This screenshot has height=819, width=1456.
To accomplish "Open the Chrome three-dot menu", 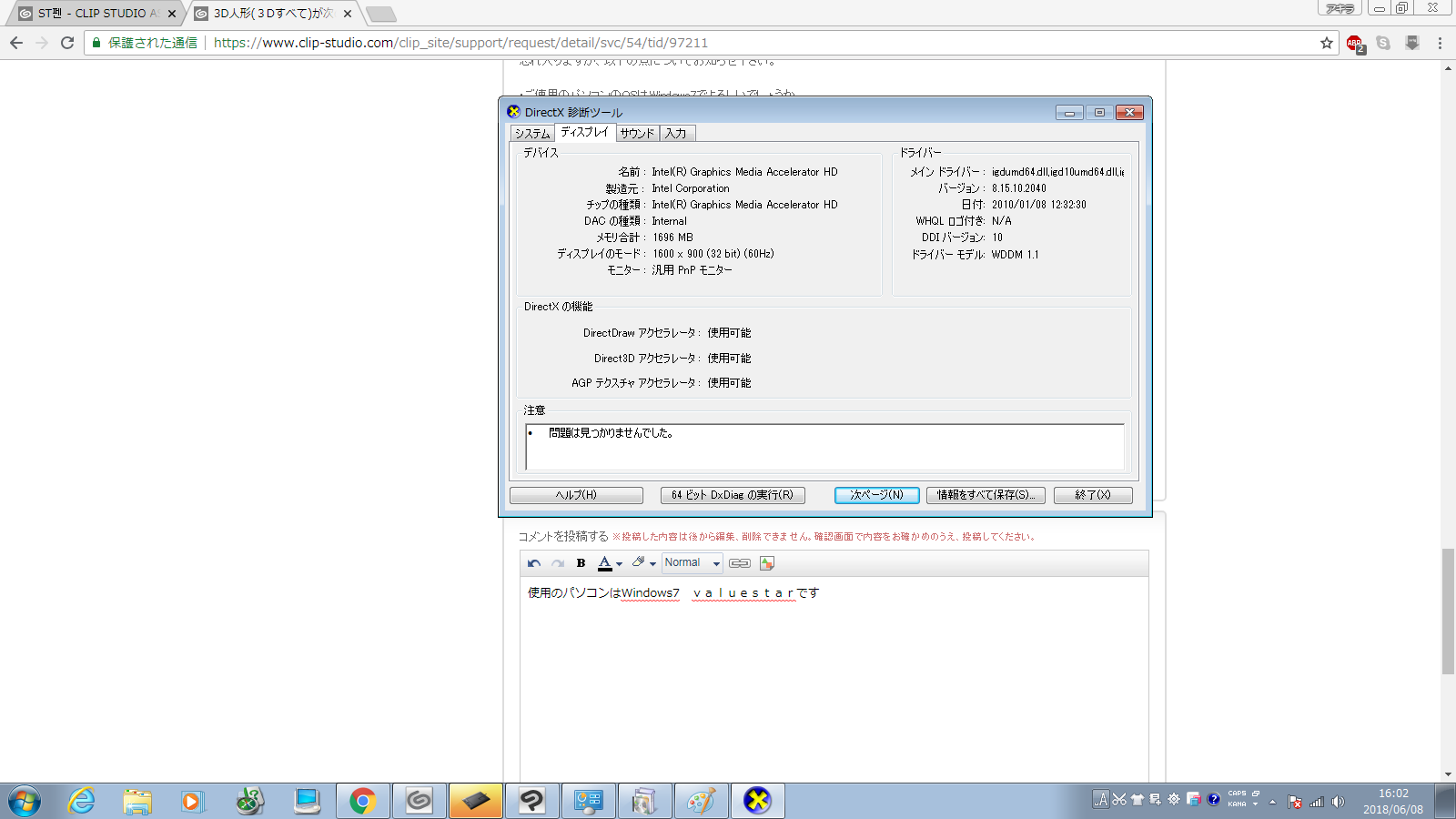I will tap(1440, 43).
